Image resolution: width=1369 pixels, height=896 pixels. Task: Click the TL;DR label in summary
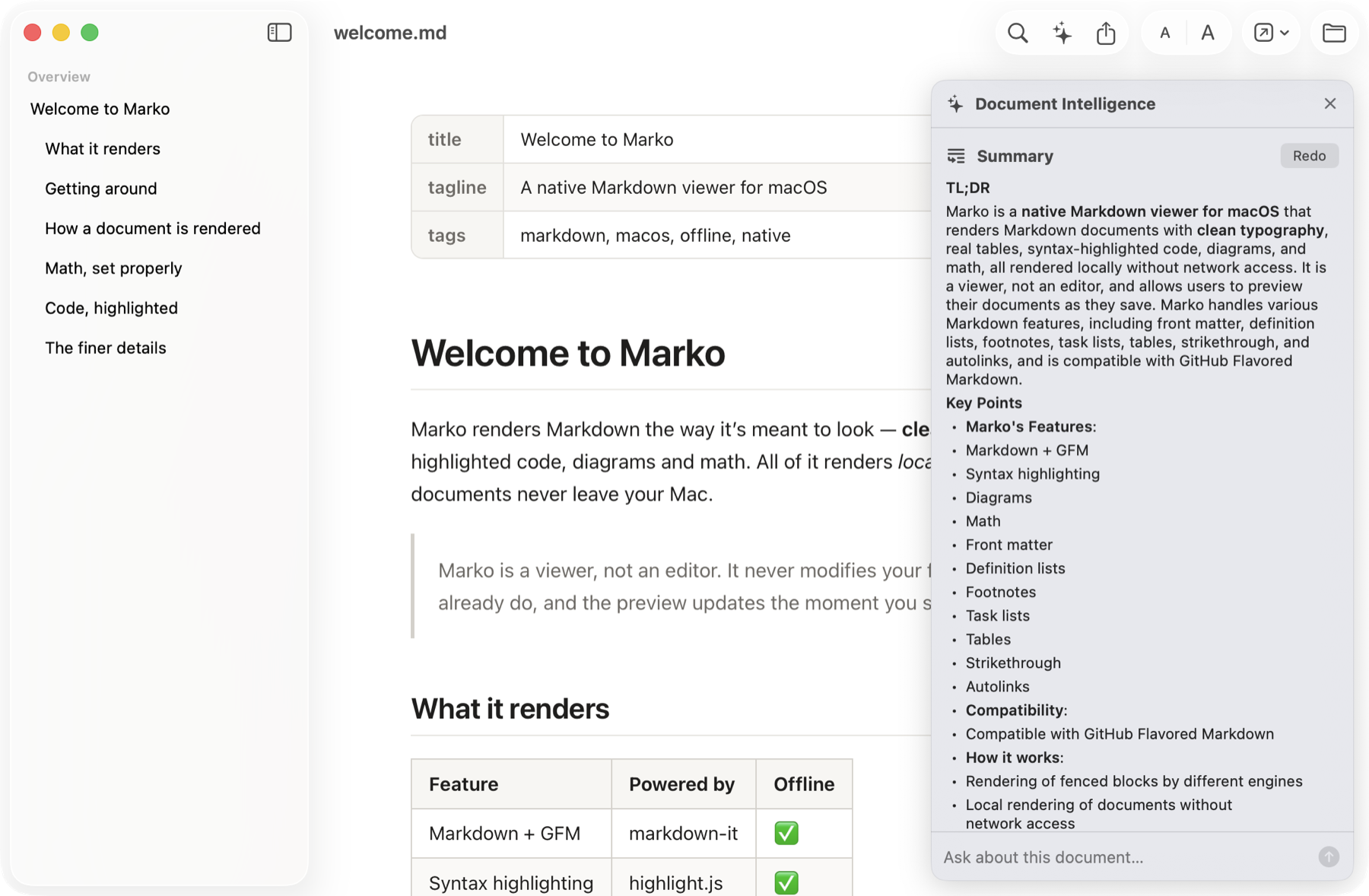tap(967, 188)
